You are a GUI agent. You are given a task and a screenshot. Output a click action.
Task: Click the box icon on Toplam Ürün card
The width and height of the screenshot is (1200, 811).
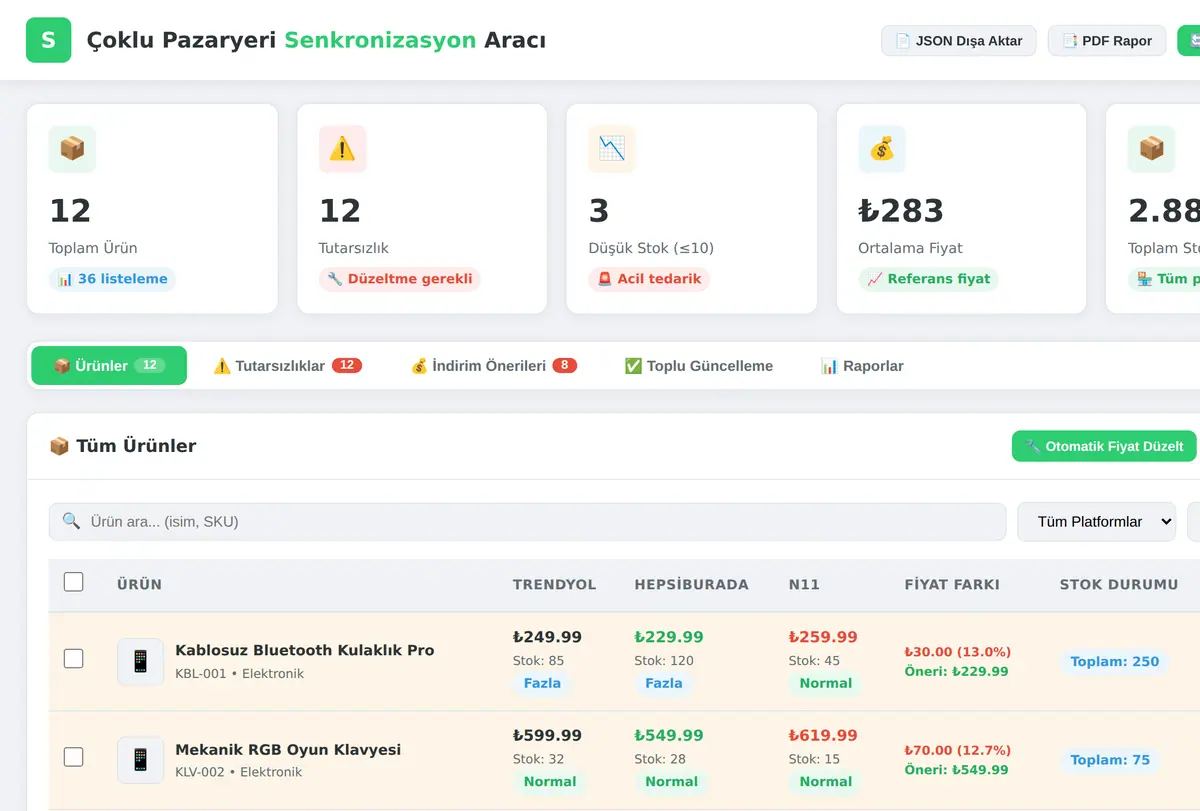(72, 149)
